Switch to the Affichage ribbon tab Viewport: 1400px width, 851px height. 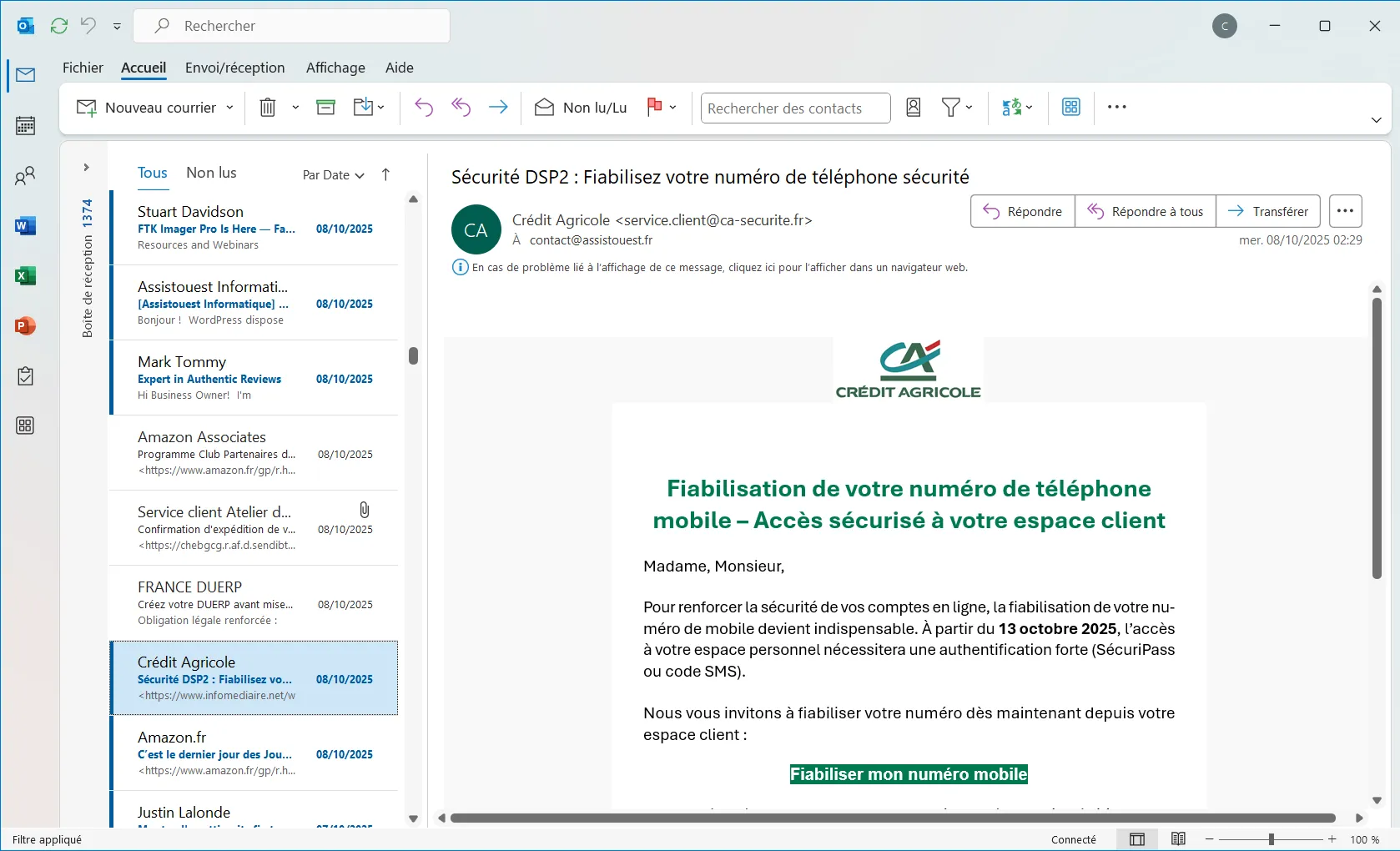pos(335,68)
